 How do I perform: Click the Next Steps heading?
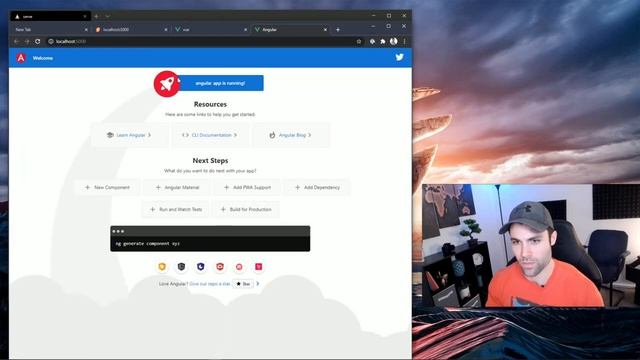point(210,161)
